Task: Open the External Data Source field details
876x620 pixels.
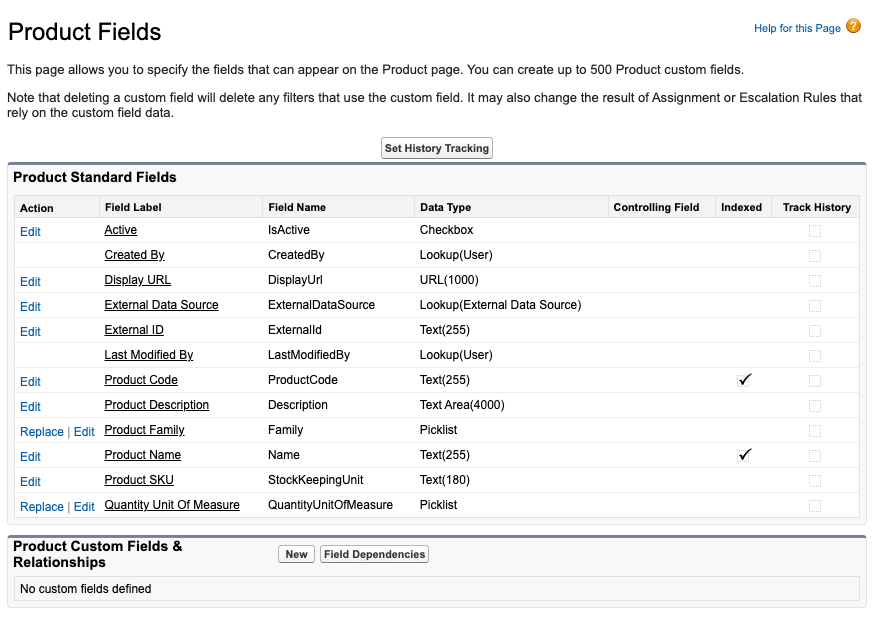Action: [161, 305]
